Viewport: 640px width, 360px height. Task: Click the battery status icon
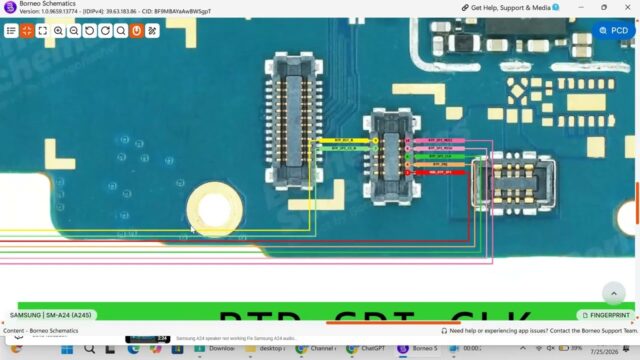click(x=564, y=349)
